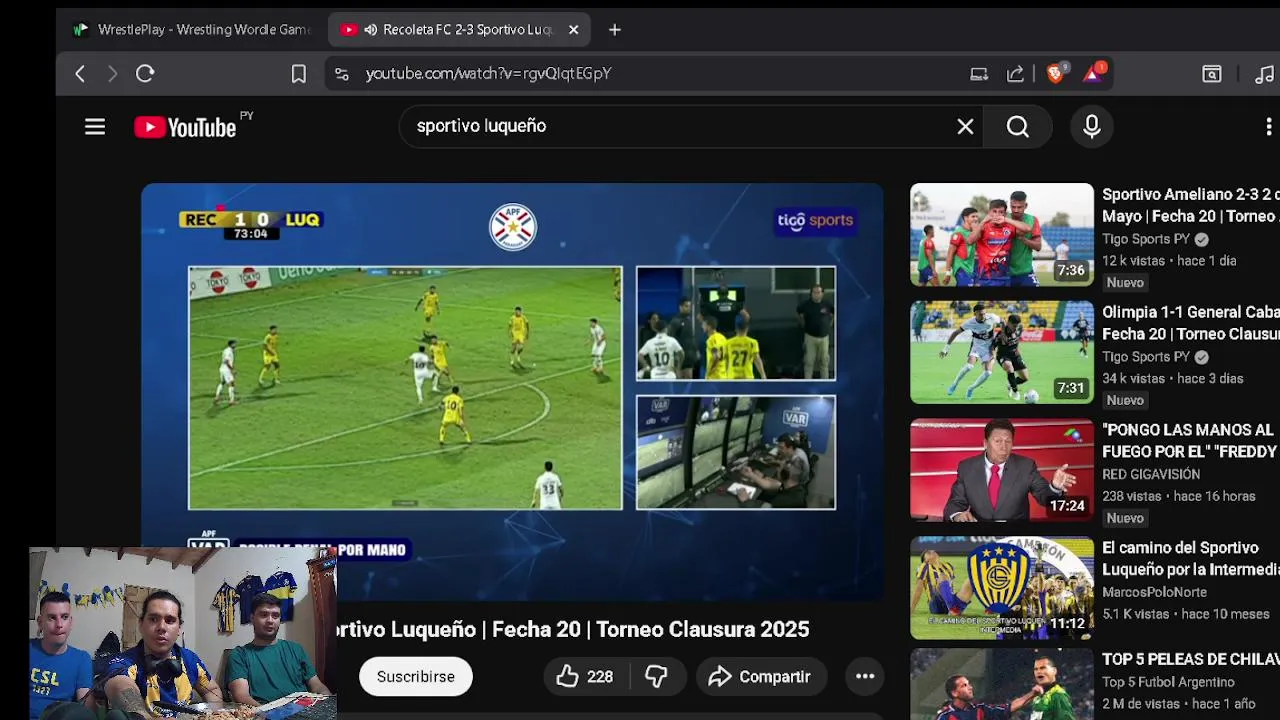Image resolution: width=1280 pixels, height=720 pixels.
Task: Open channel RED GIGAVISIÓN
Action: 1151,475
